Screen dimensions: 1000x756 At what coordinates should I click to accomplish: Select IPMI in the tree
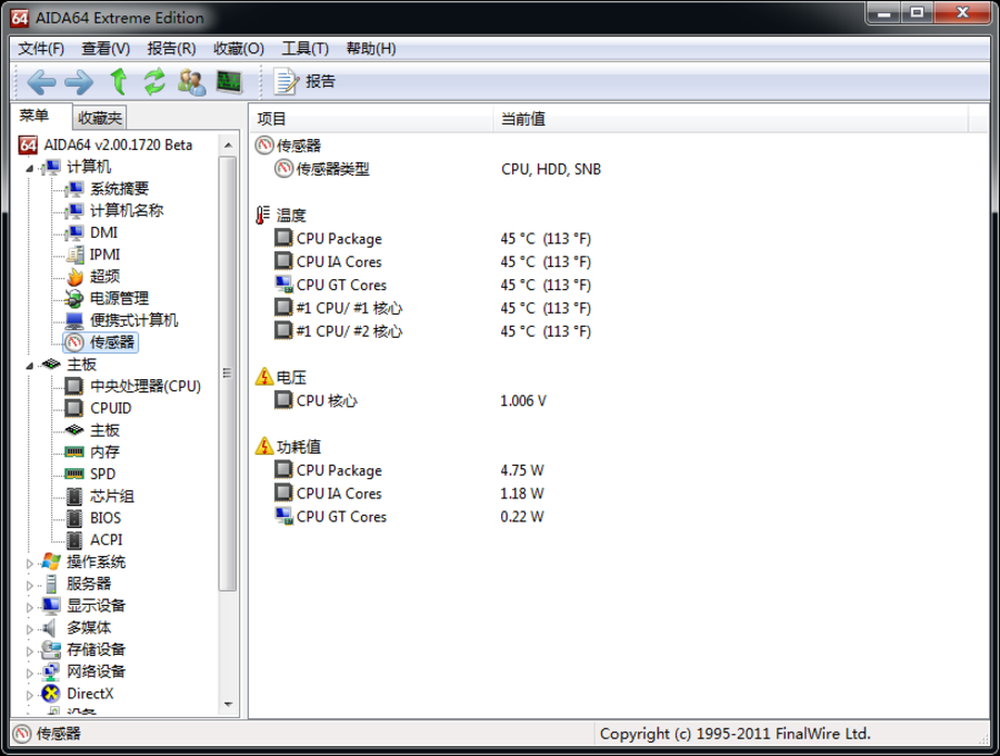tap(105, 255)
